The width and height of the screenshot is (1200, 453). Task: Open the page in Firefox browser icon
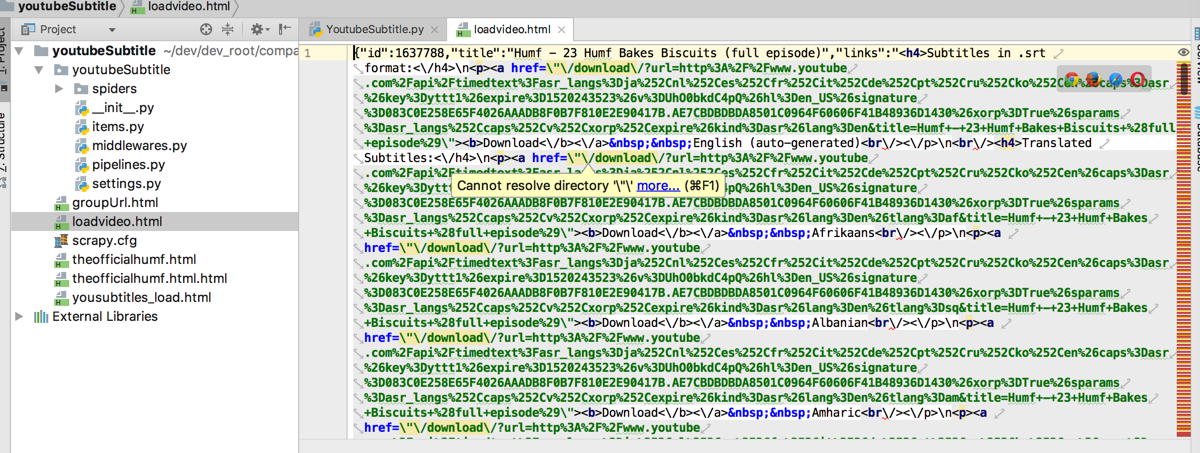pos(1093,78)
